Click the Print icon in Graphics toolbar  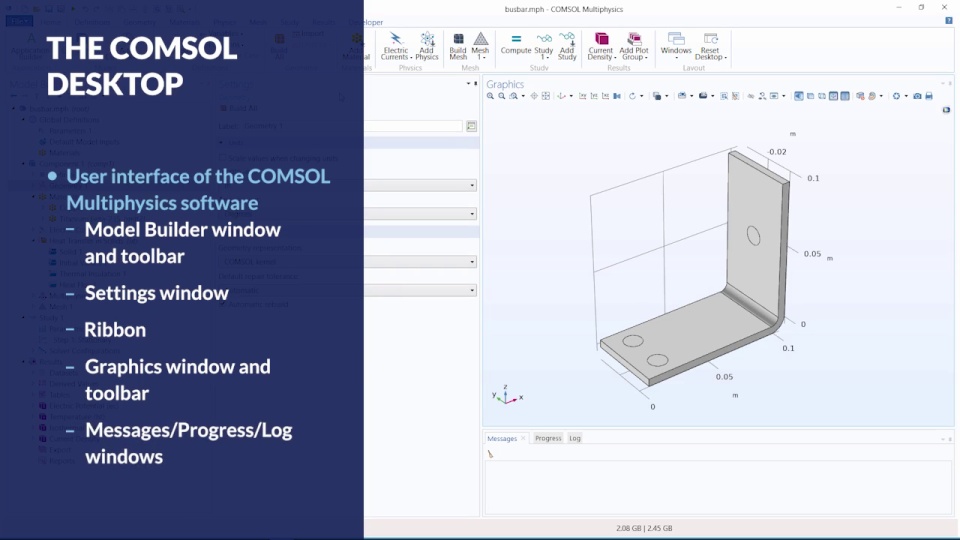tap(929, 96)
